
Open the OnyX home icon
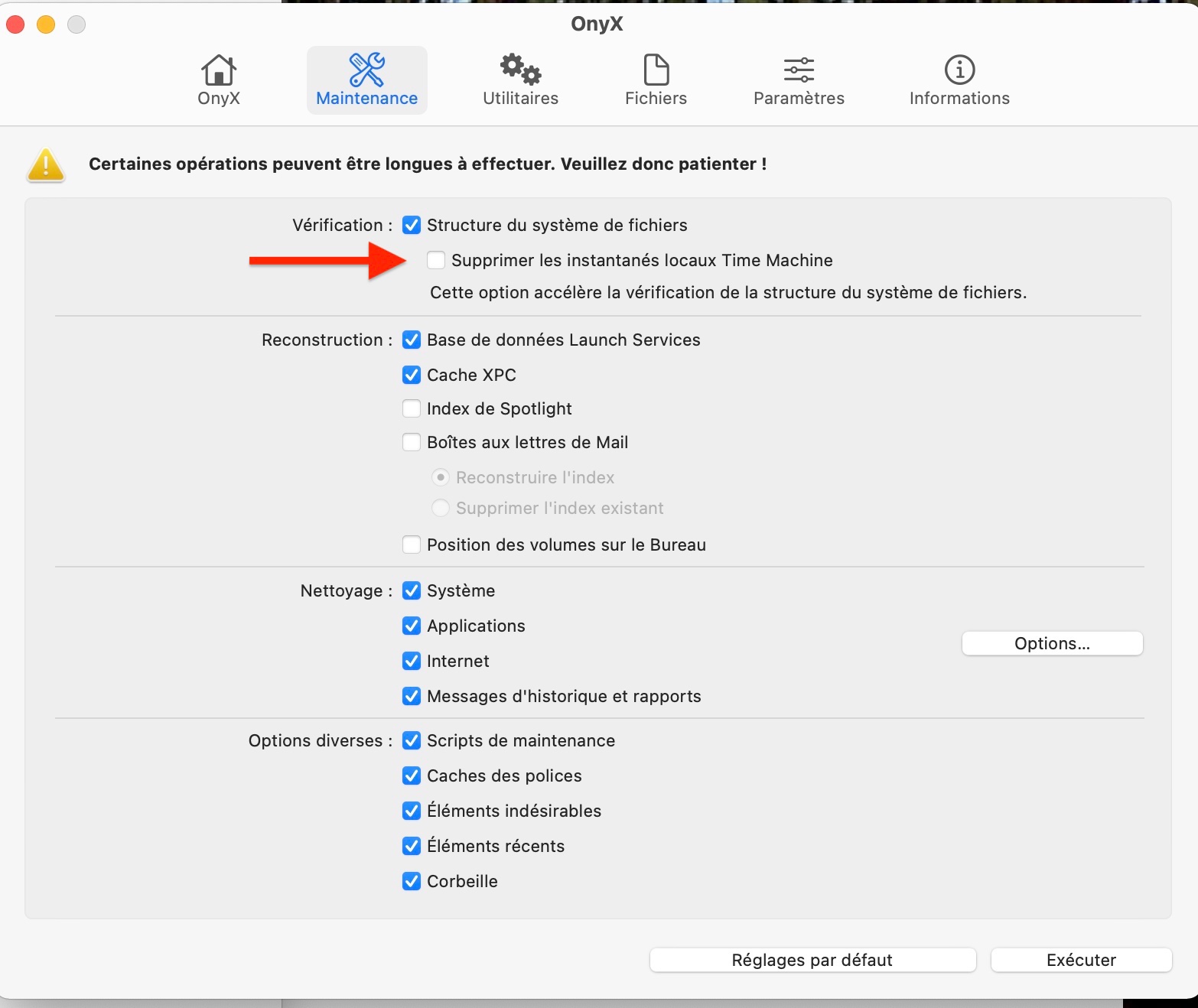pyautogui.click(x=219, y=70)
